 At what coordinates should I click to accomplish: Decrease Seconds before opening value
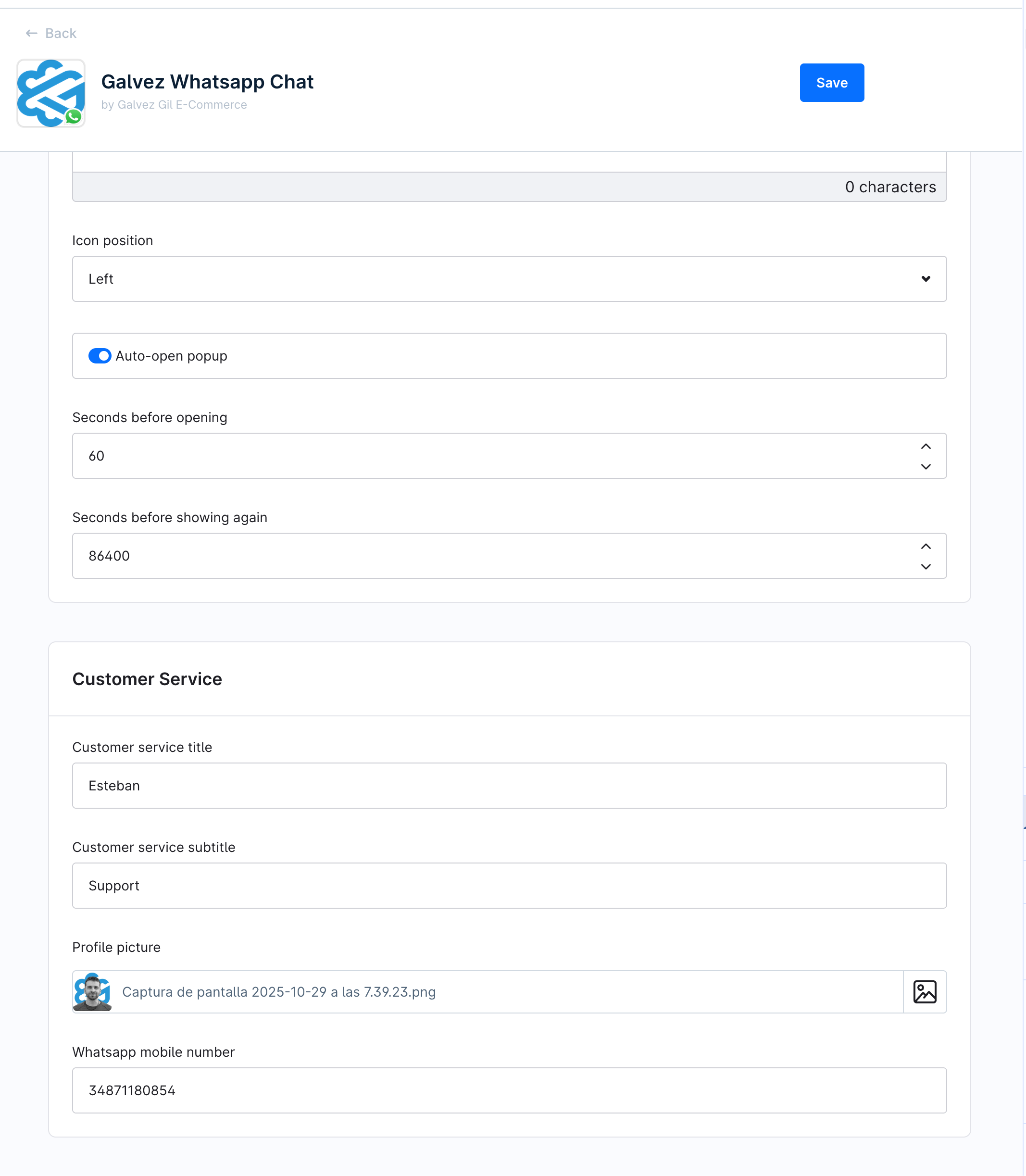[x=925, y=467]
